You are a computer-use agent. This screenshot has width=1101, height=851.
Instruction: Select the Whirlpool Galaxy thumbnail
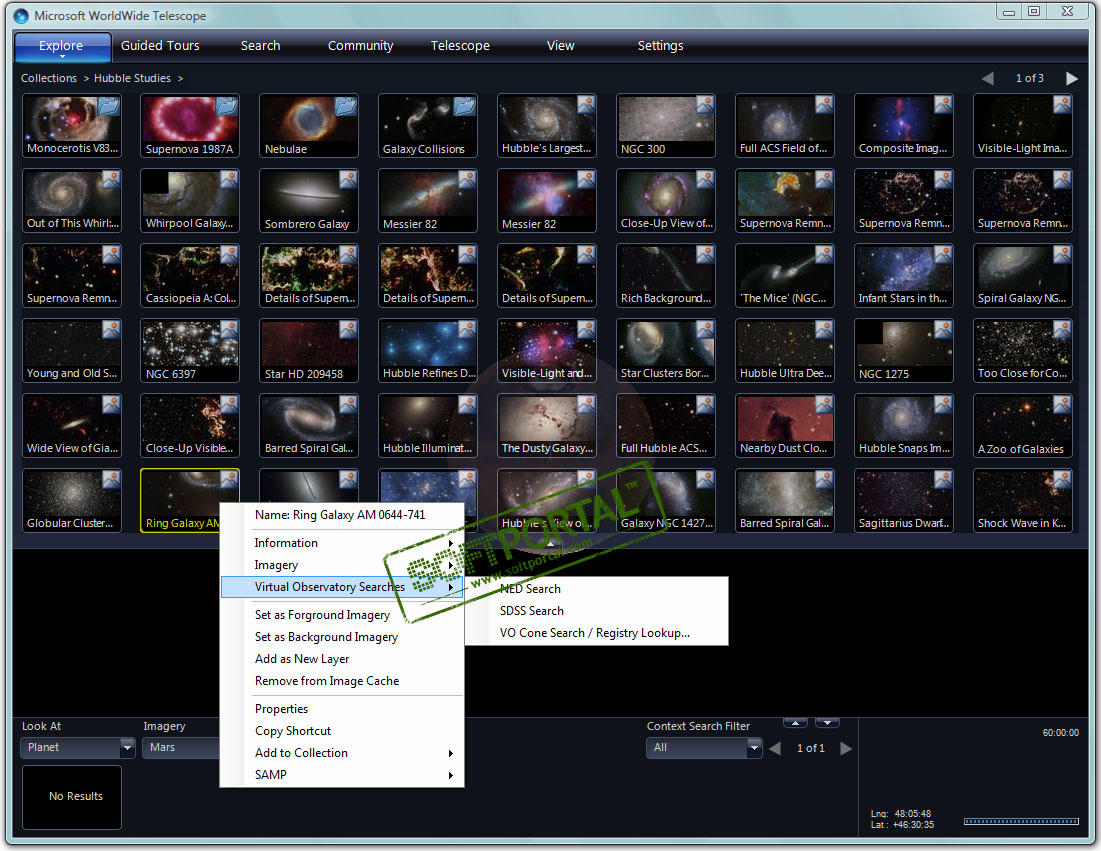pos(190,201)
